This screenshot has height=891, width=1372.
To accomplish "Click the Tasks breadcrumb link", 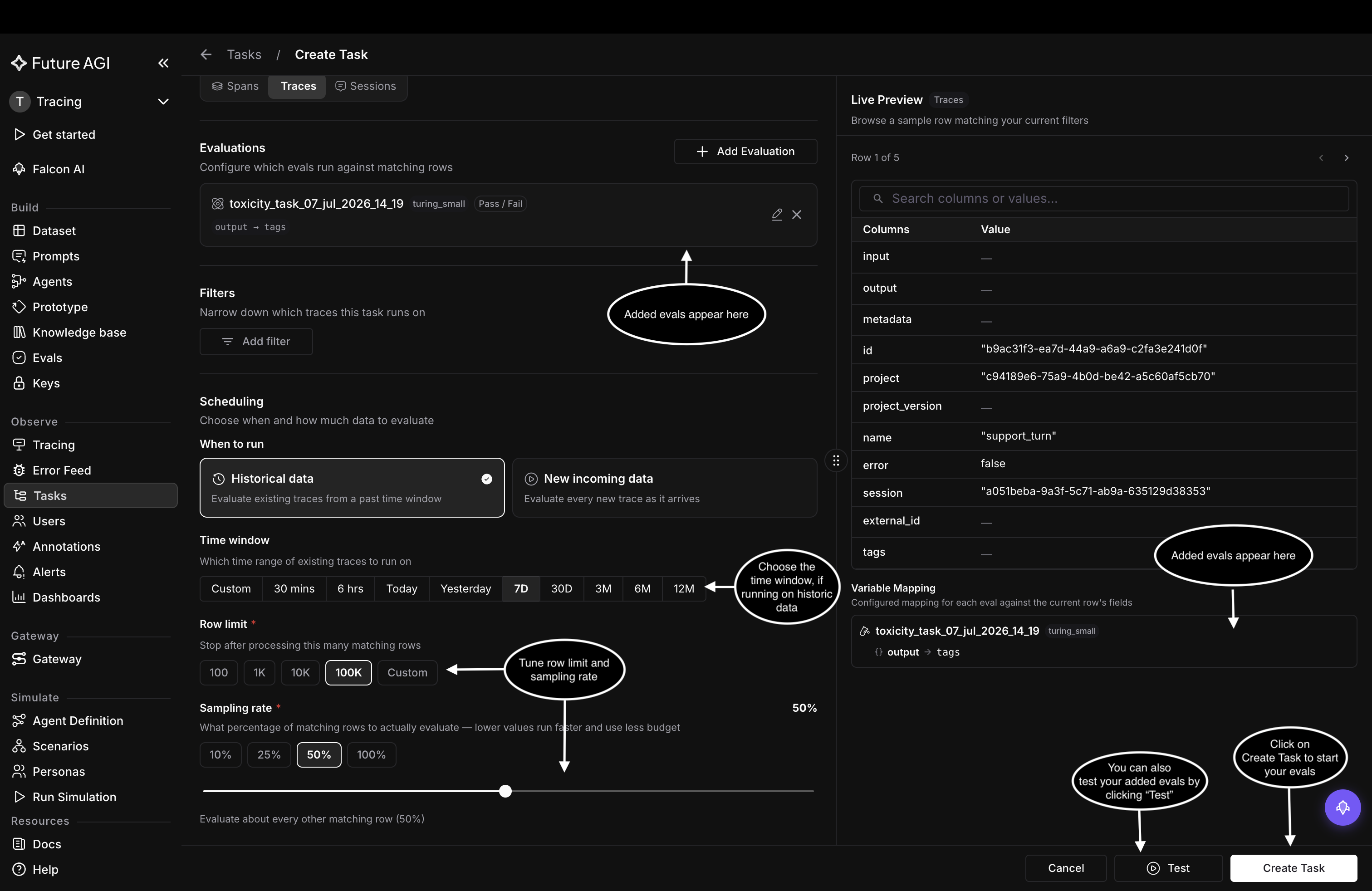I will pyautogui.click(x=244, y=54).
